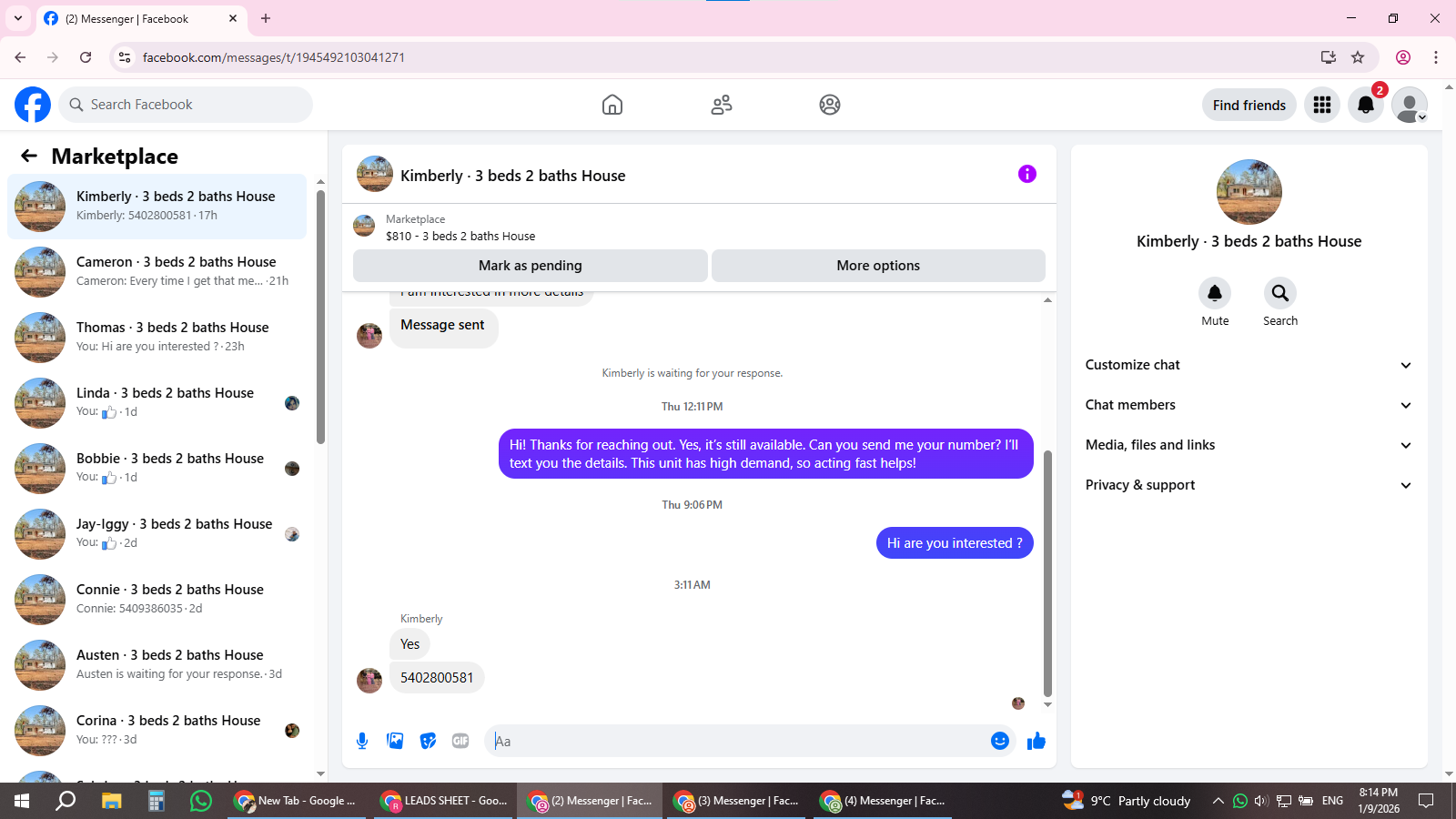Choose a GIF with the GIF icon
1456x819 pixels.
coord(460,741)
